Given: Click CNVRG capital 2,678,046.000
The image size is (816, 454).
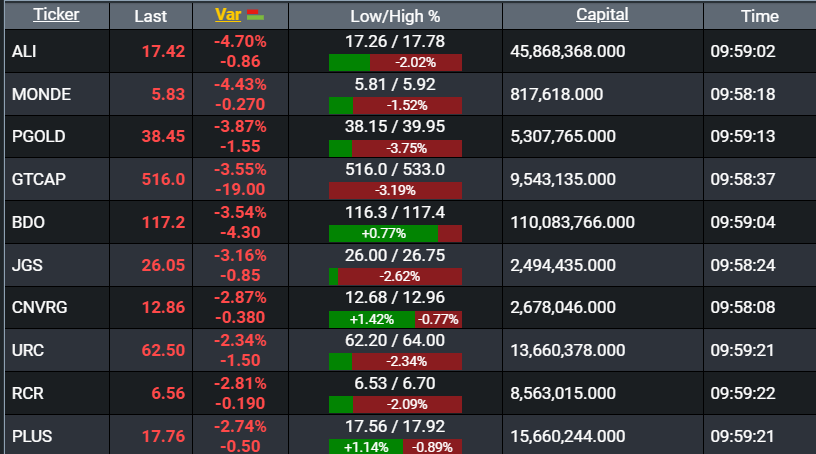Looking at the screenshot, I should [563, 307].
